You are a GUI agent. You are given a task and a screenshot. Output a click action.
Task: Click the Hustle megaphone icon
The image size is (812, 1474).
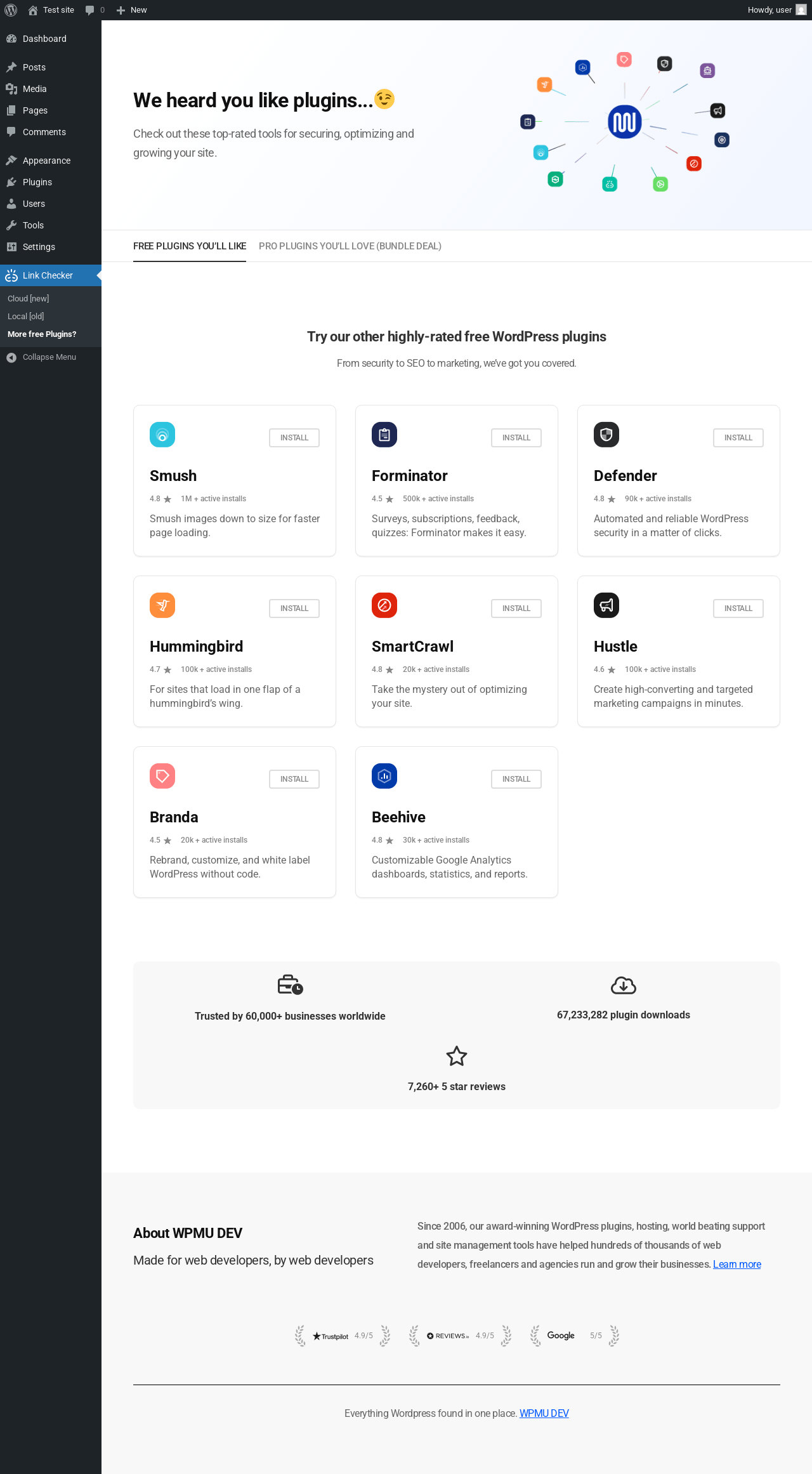[606, 605]
